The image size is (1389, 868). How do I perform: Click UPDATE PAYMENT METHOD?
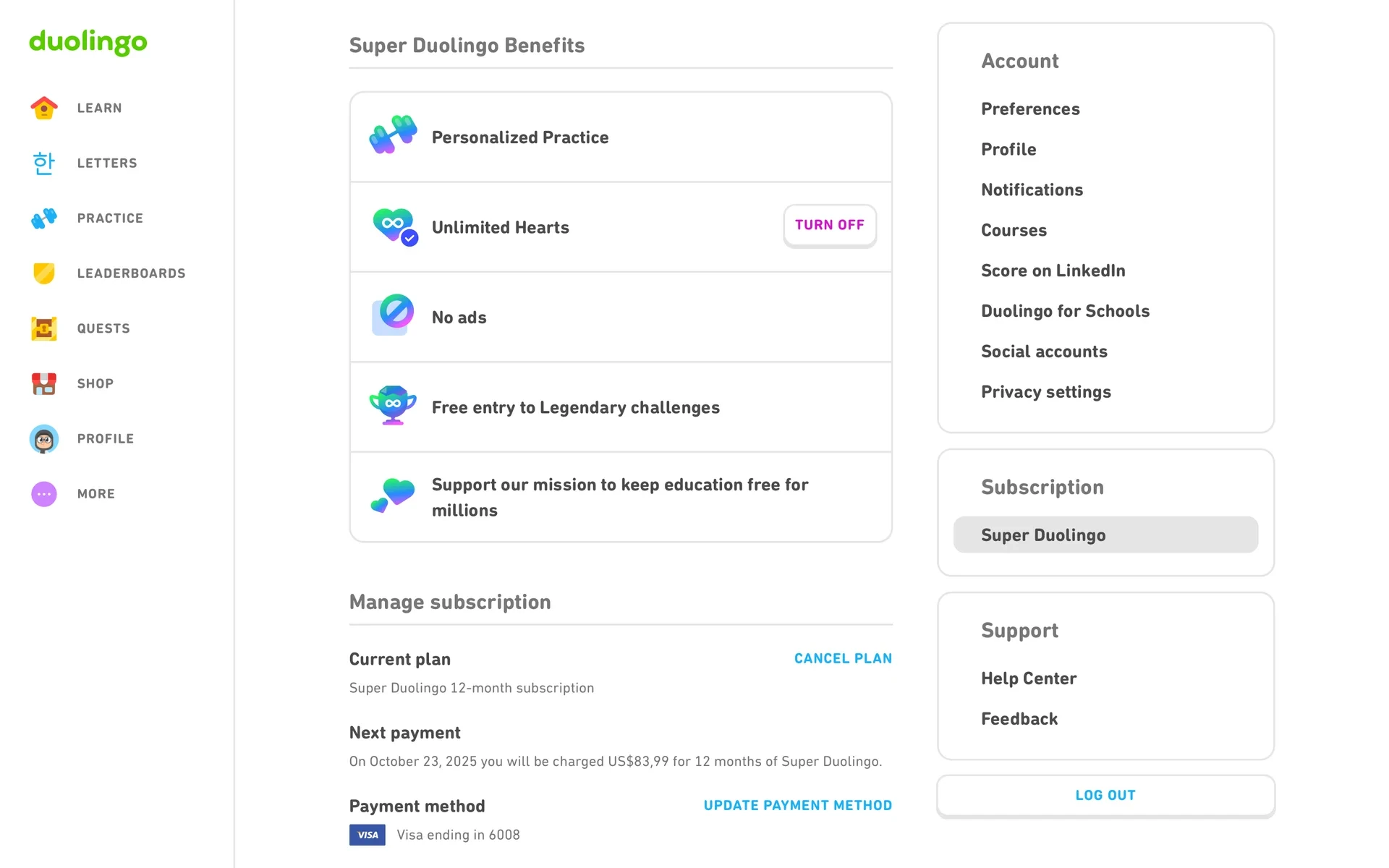click(798, 806)
